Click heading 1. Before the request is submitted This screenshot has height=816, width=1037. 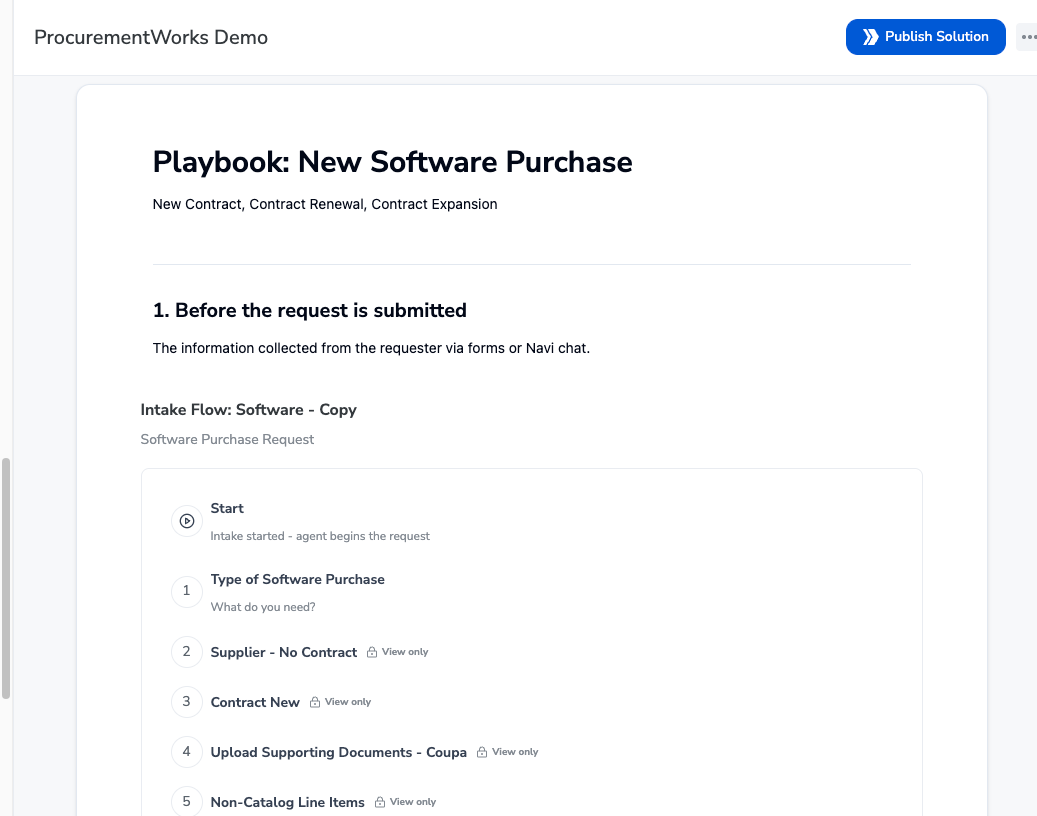(310, 310)
